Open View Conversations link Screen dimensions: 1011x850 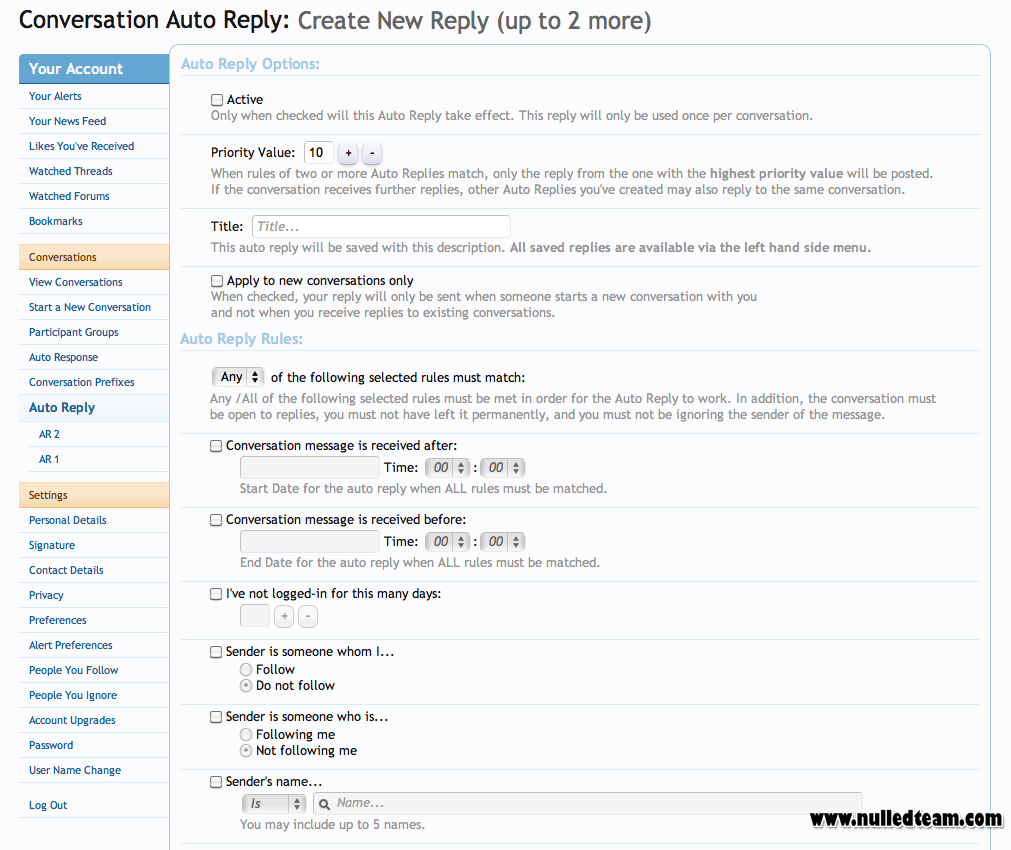76,282
